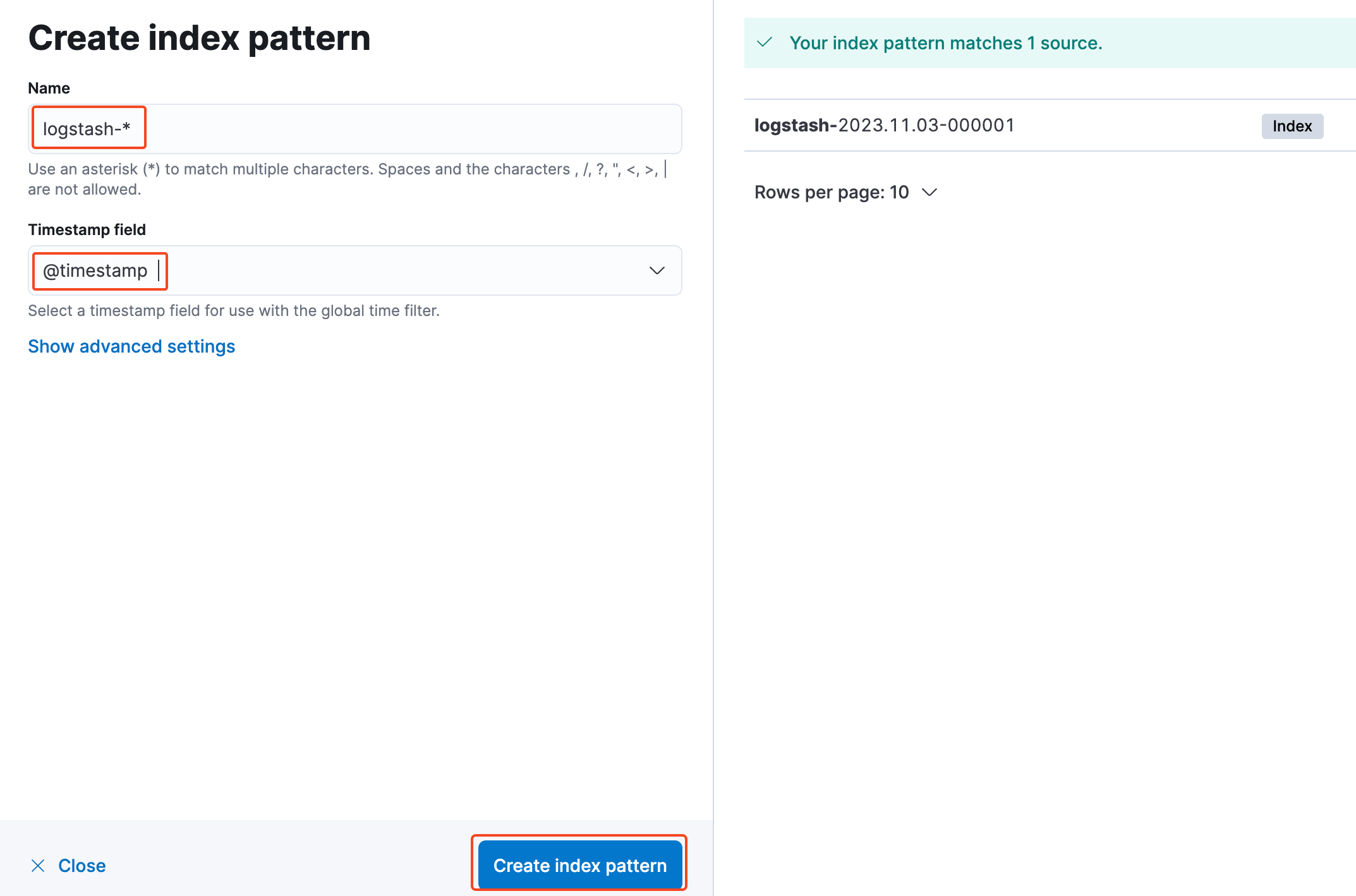Click the Create index pattern heading

tap(199, 38)
